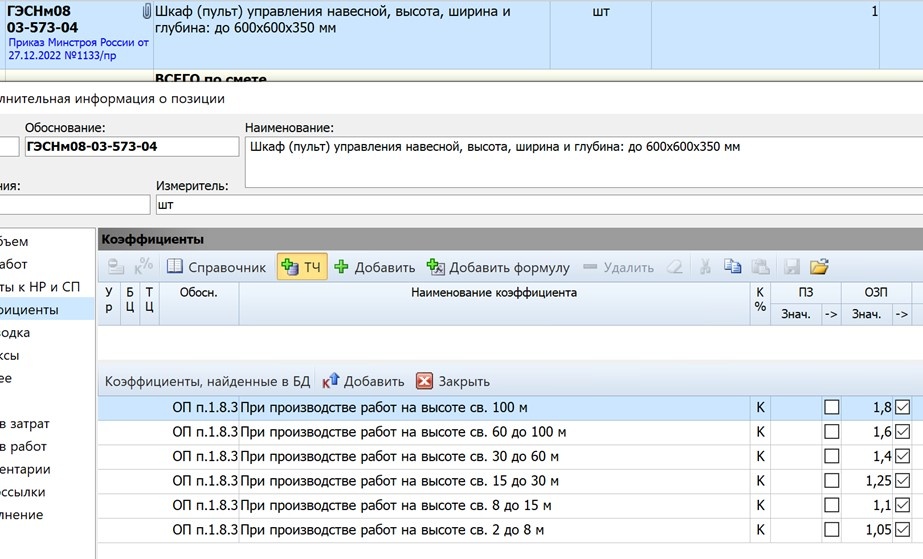
Task: Check ПЗ box for 2 до 8 м row
Action: coord(831,530)
